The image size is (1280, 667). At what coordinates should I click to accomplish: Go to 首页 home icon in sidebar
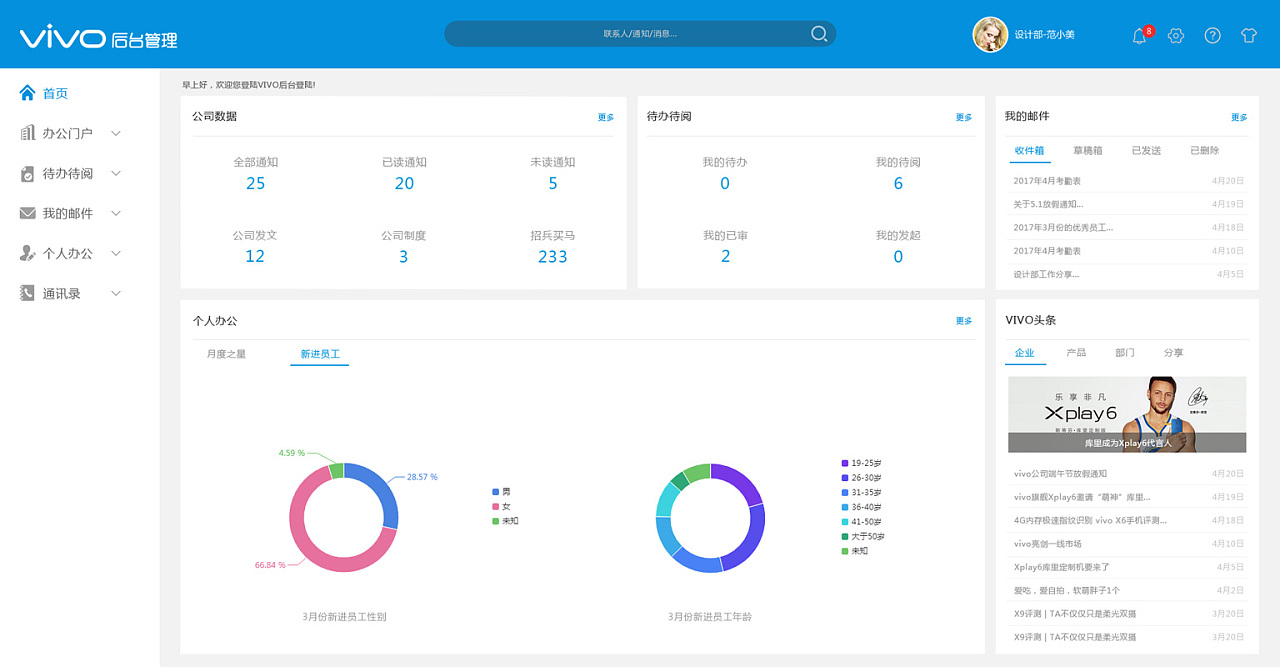pyautogui.click(x=28, y=93)
